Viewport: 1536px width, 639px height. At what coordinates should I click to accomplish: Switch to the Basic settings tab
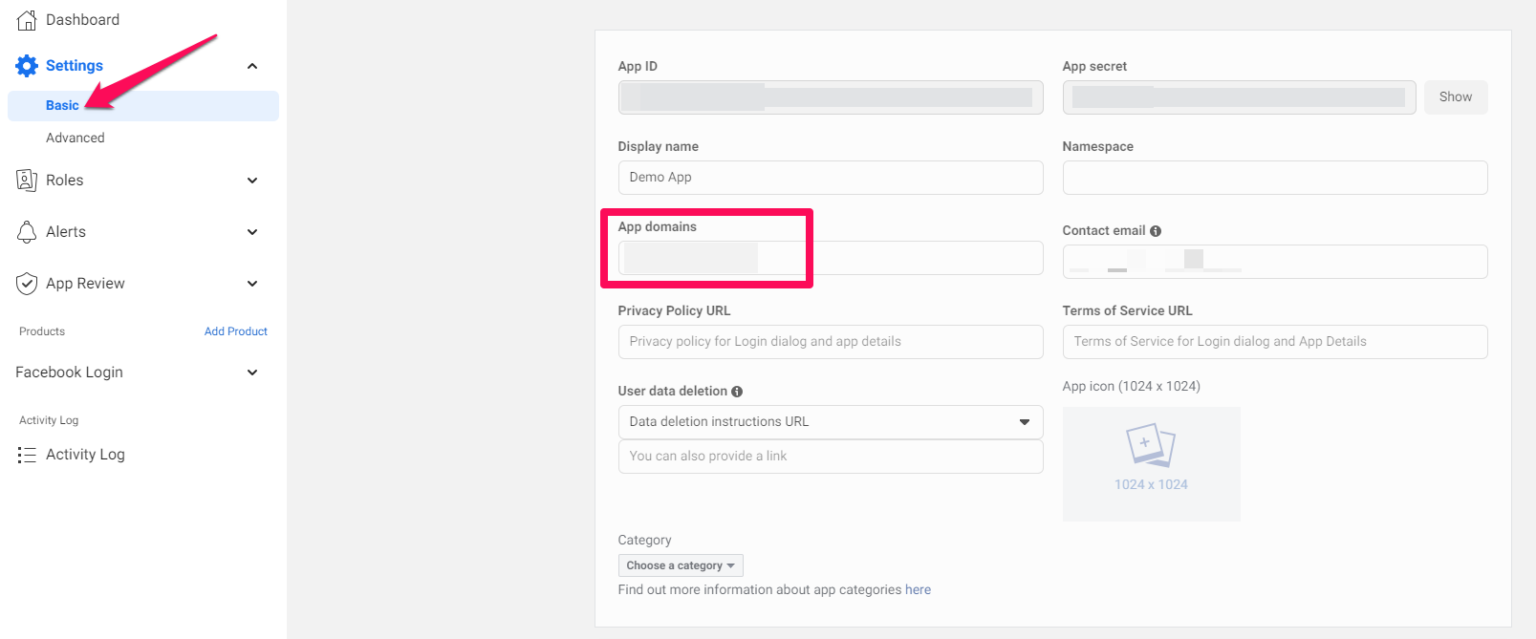pos(61,104)
